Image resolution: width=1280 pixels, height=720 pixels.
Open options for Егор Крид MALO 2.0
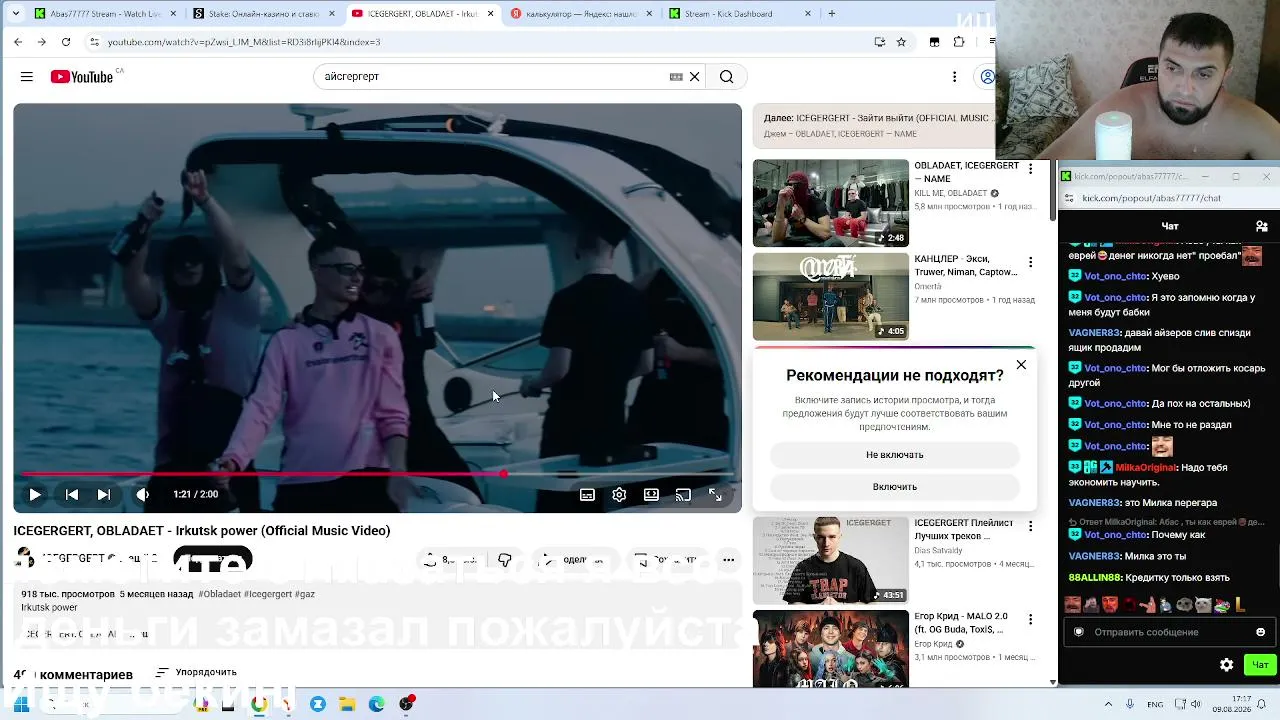(1030, 619)
